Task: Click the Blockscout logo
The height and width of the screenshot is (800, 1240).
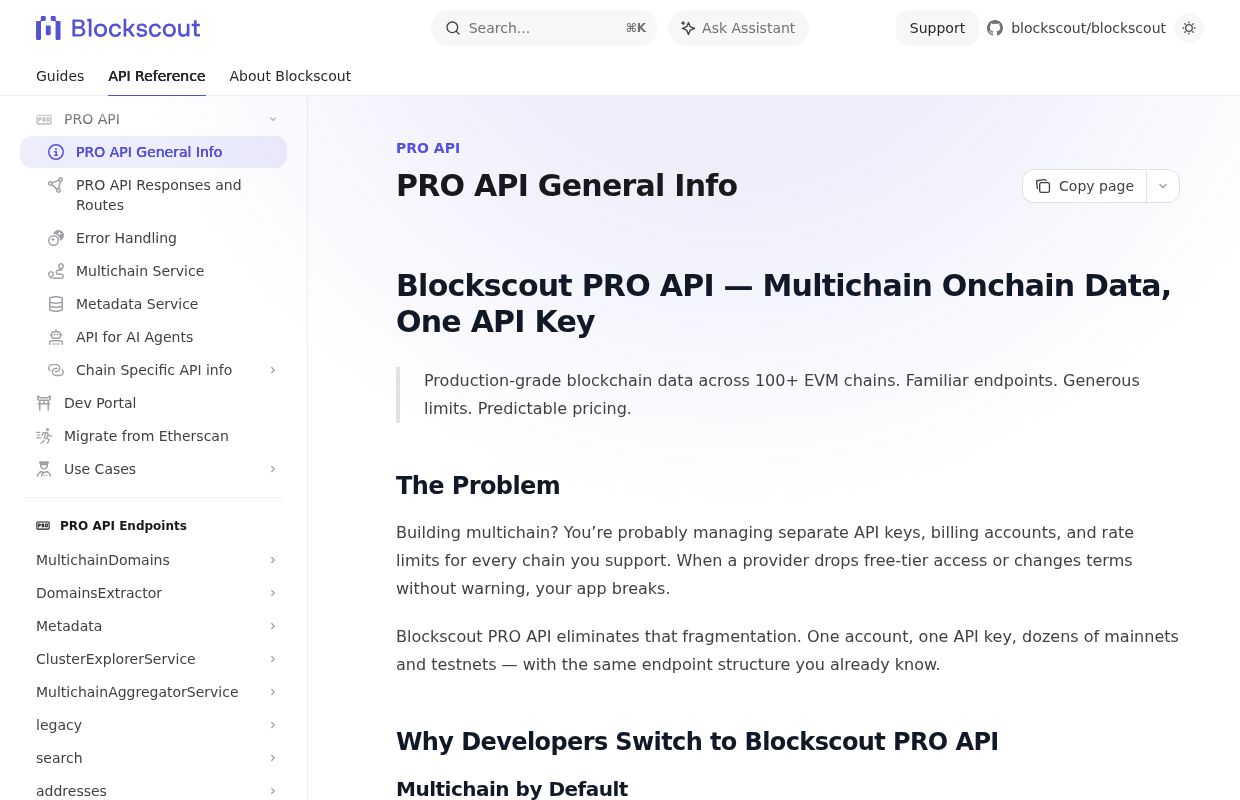Action: [118, 28]
